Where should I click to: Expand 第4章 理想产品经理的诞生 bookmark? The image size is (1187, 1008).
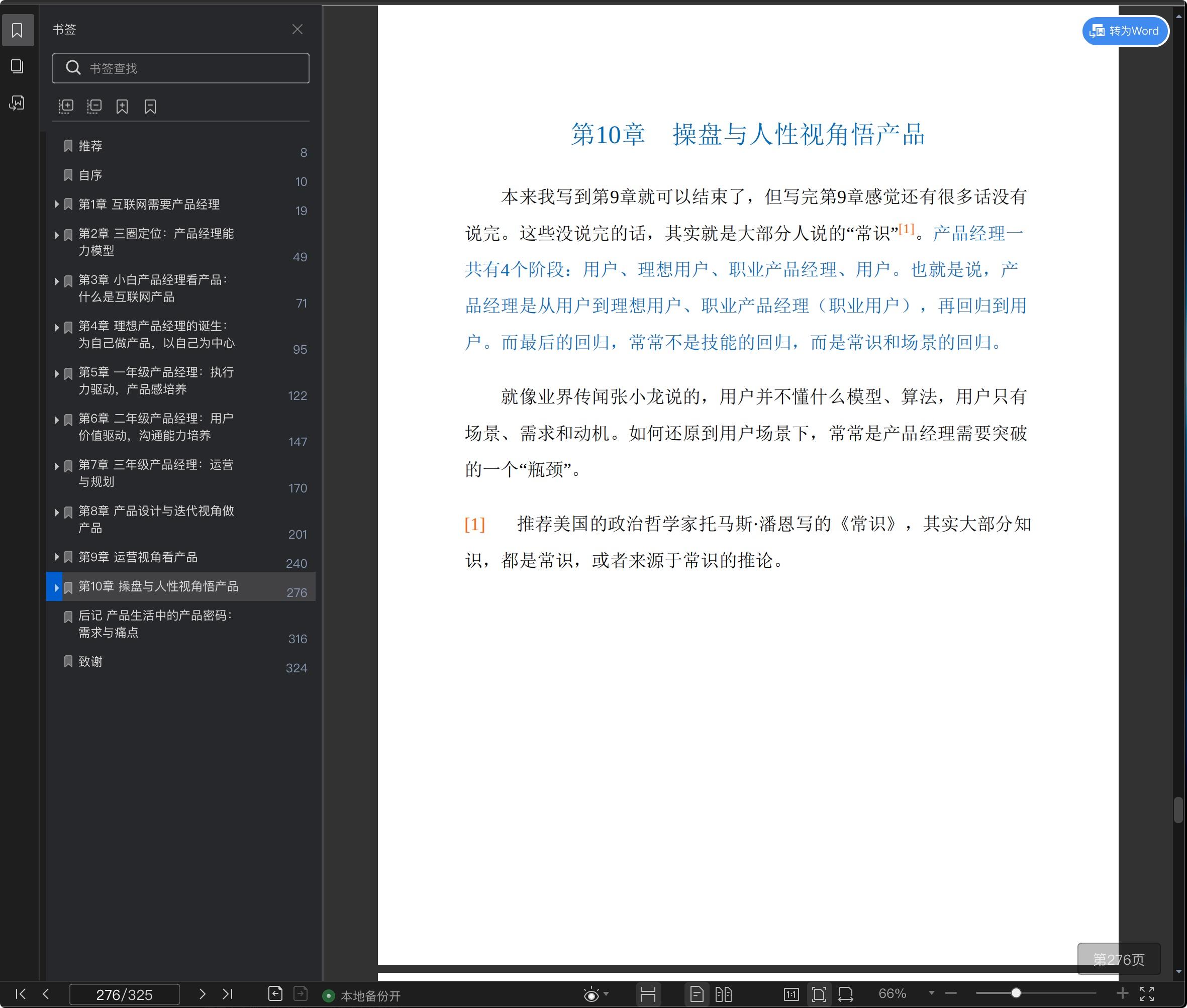[x=57, y=328]
